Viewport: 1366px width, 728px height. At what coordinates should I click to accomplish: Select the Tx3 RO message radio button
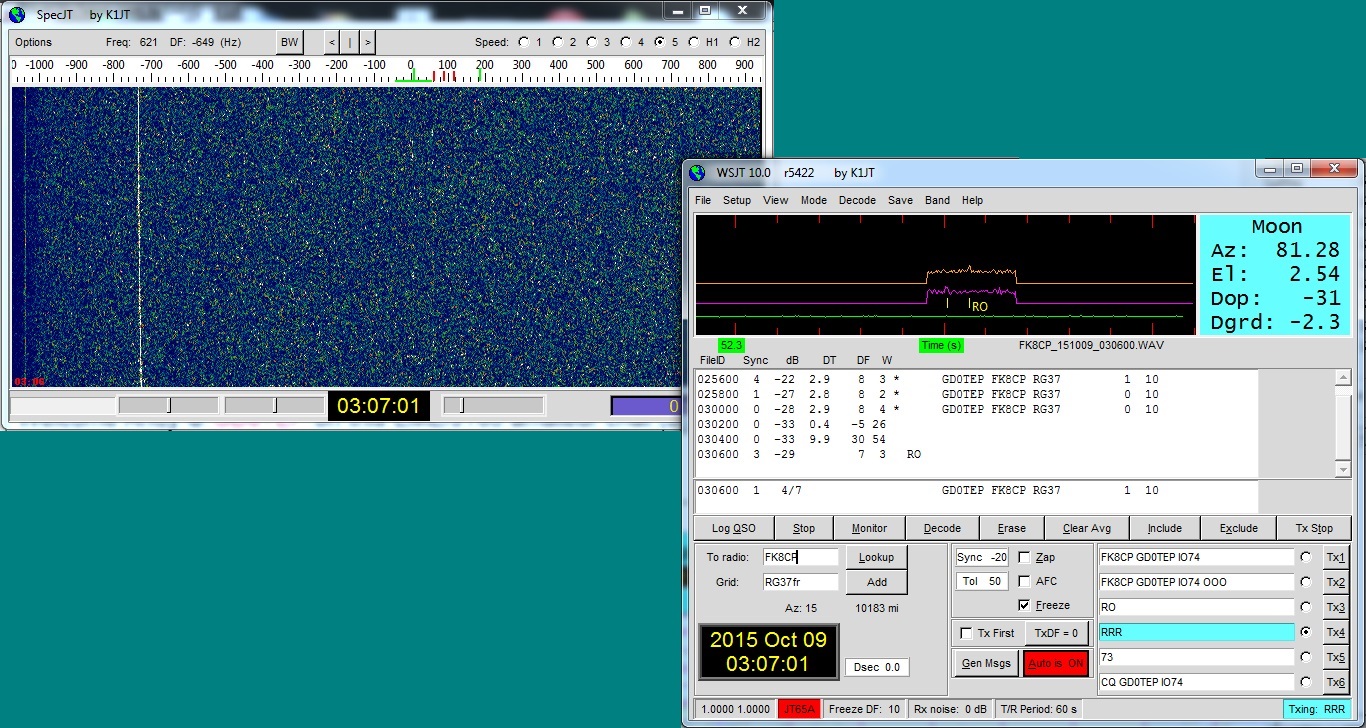tap(1305, 607)
